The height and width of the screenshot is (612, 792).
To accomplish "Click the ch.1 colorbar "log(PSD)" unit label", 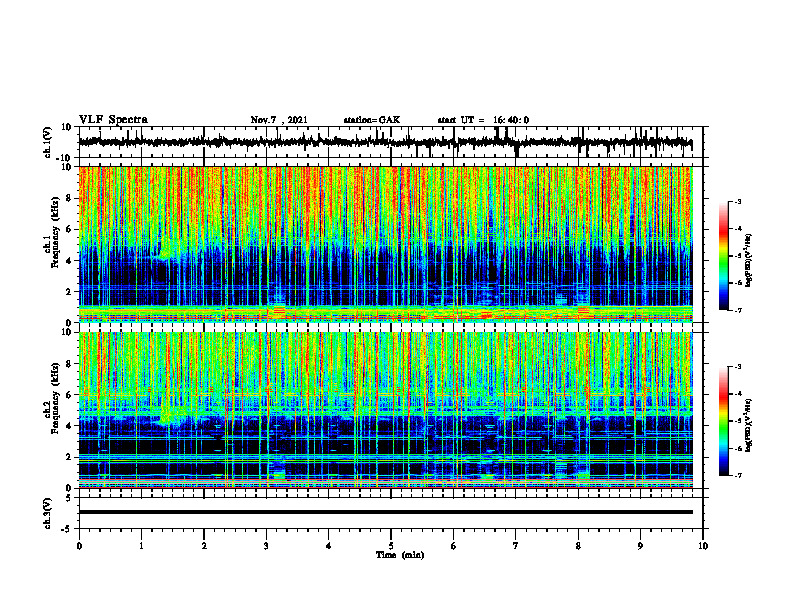I will click(749, 261).
